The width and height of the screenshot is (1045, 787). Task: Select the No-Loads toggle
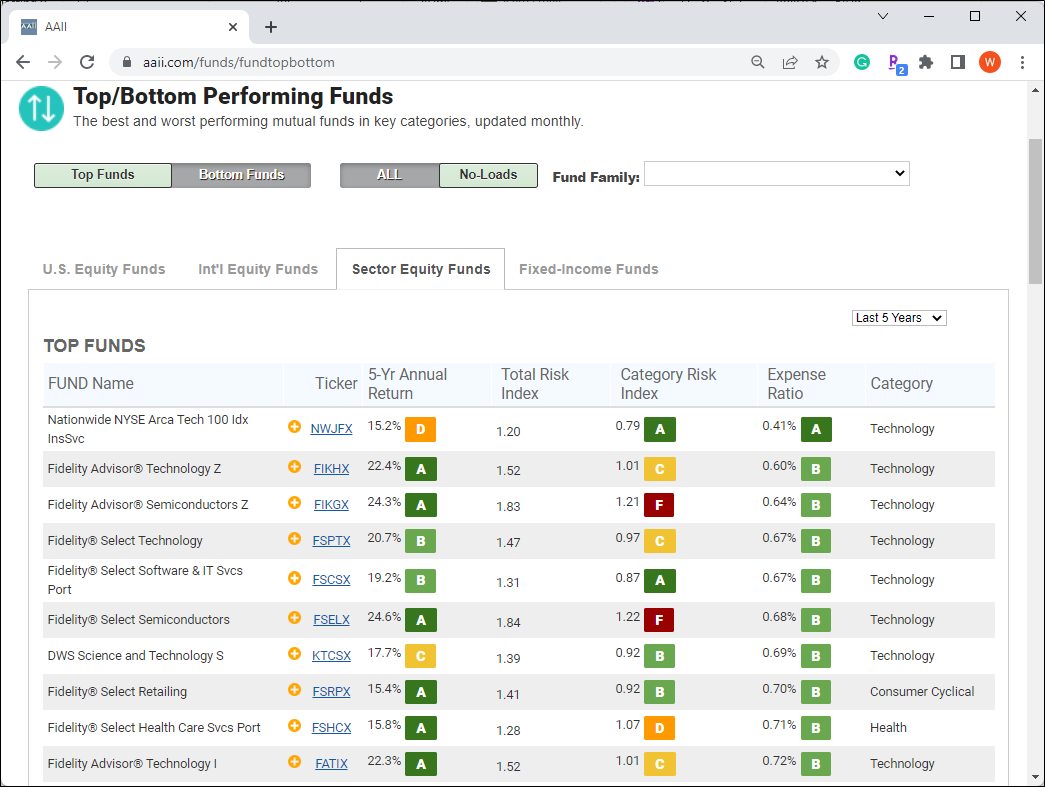click(489, 175)
